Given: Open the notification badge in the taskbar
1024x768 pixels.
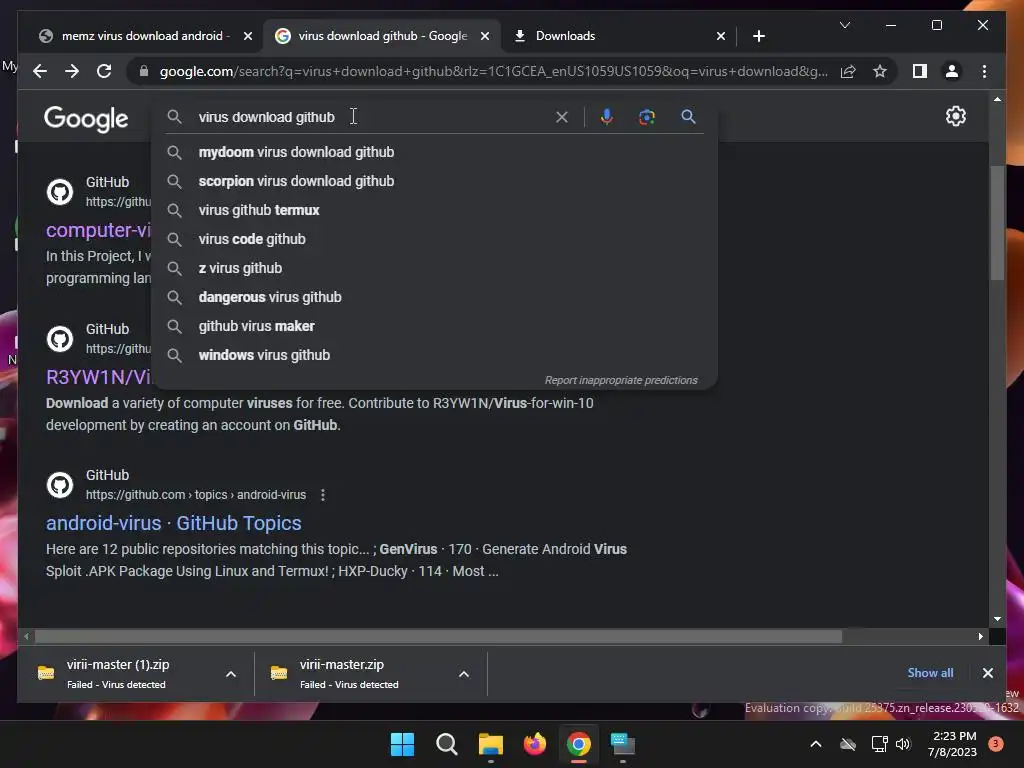Looking at the screenshot, I should (x=996, y=743).
